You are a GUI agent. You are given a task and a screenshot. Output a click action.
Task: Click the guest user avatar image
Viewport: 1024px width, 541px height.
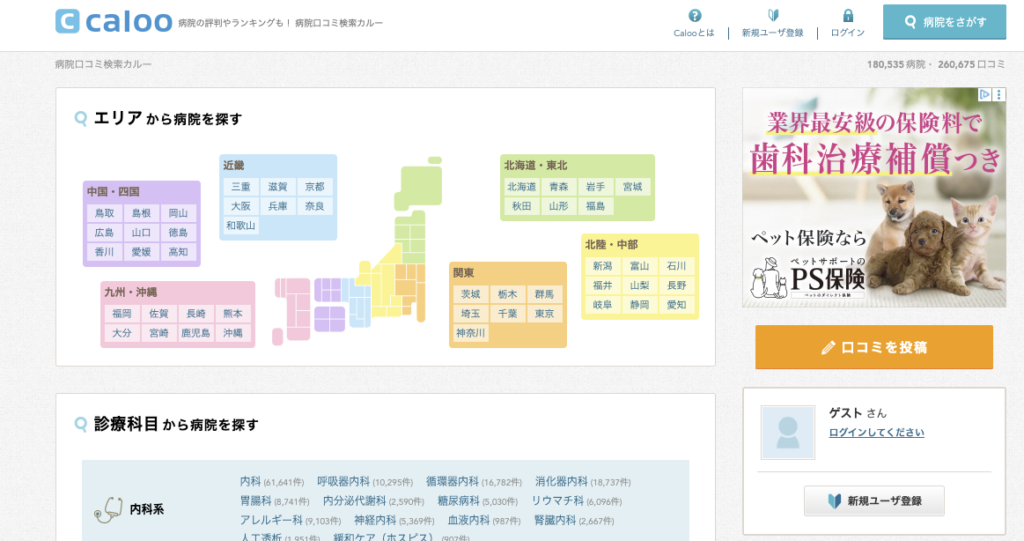[788, 432]
